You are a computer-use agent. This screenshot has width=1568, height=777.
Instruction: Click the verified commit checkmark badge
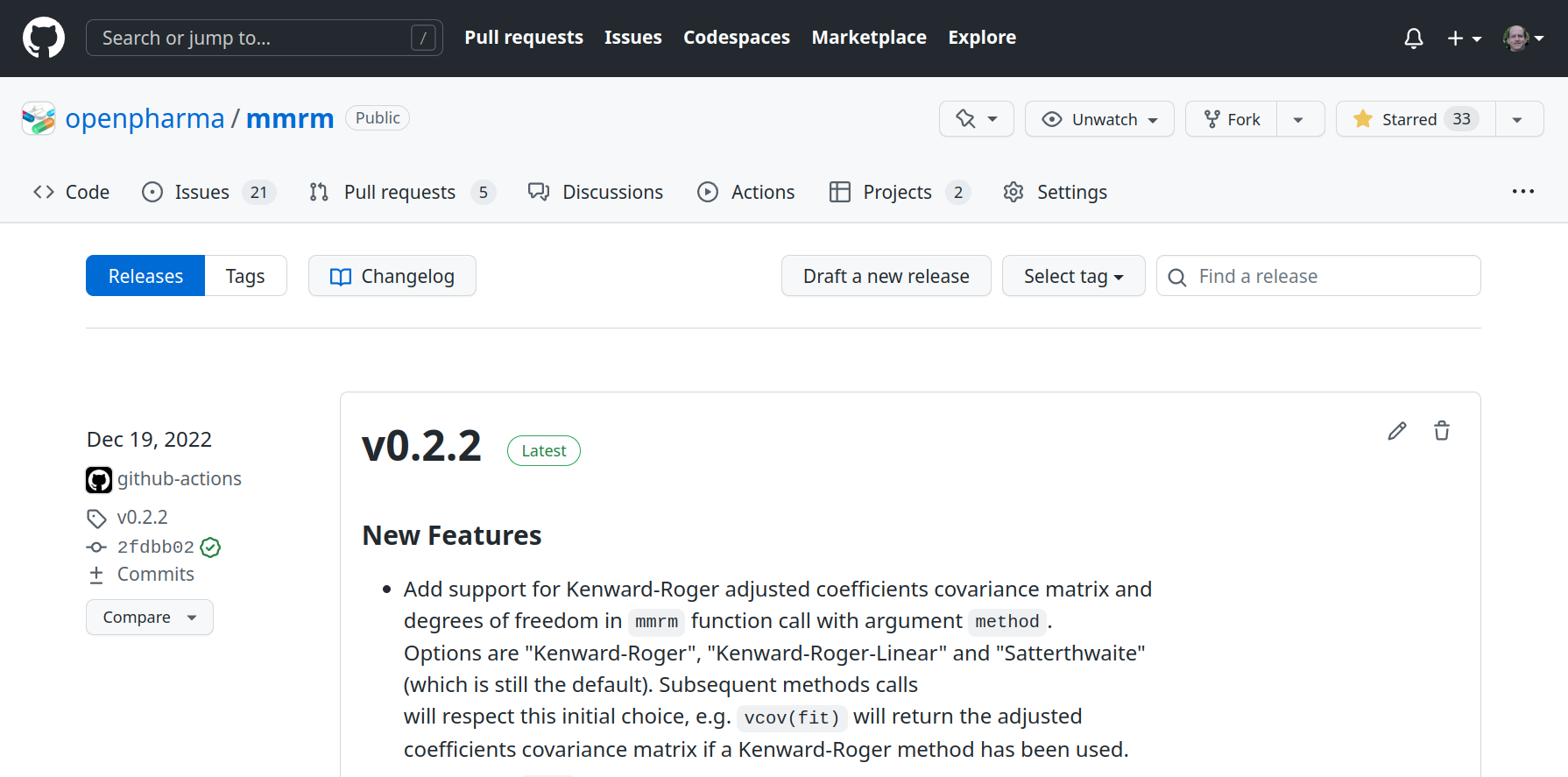[210, 547]
